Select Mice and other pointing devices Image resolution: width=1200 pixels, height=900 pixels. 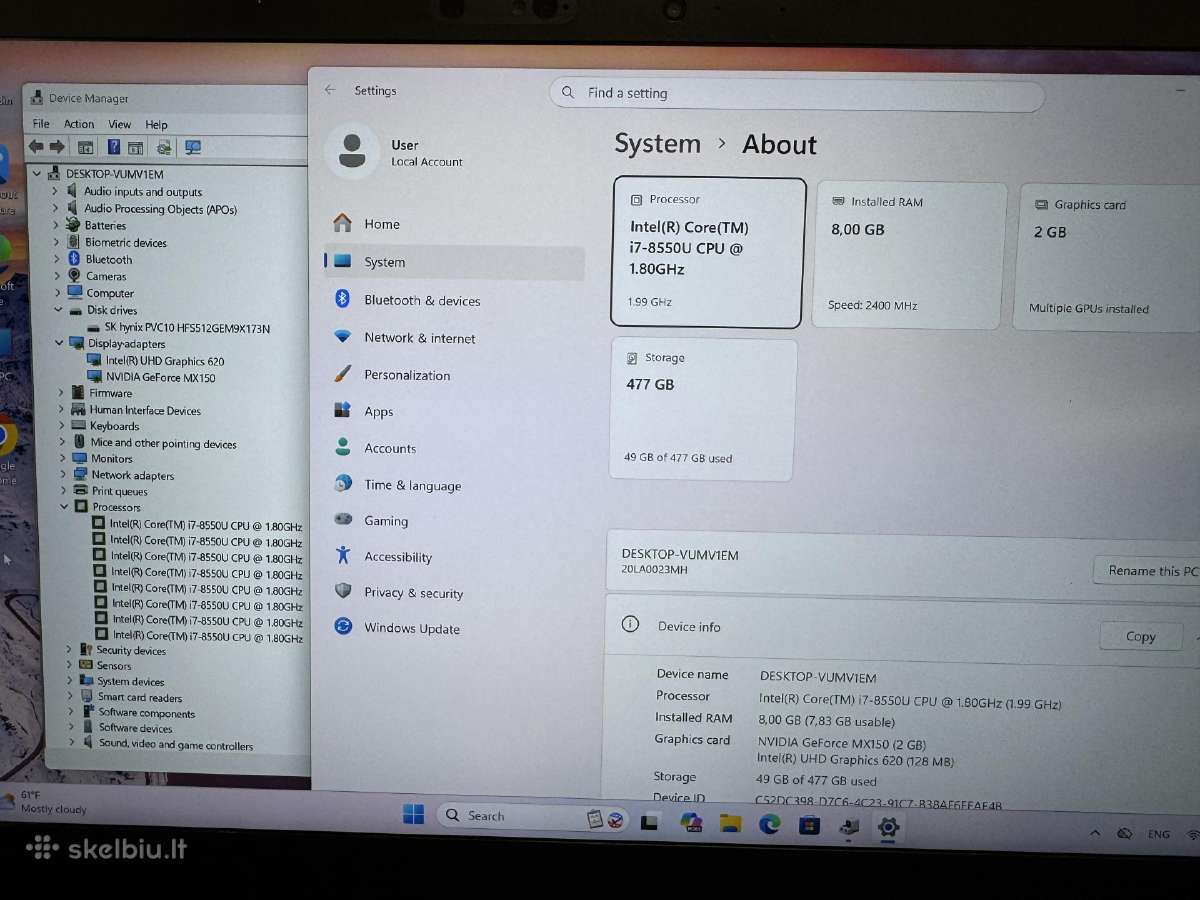pyautogui.click(x=163, y=443)
